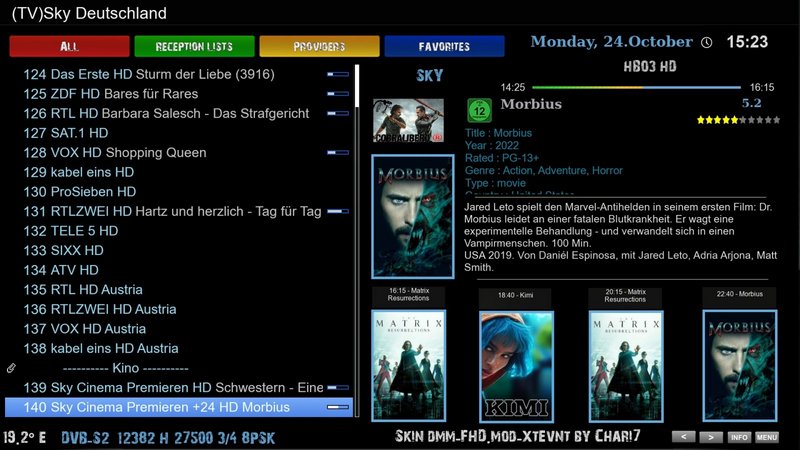Click the 15:23 clock time
Viewport: 800px width, 450px height.
tap(747, 42)
